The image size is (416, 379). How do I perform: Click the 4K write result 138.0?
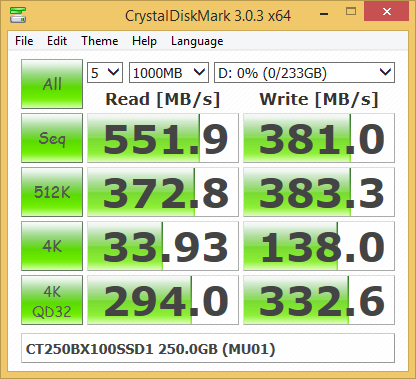pos(319,246)
